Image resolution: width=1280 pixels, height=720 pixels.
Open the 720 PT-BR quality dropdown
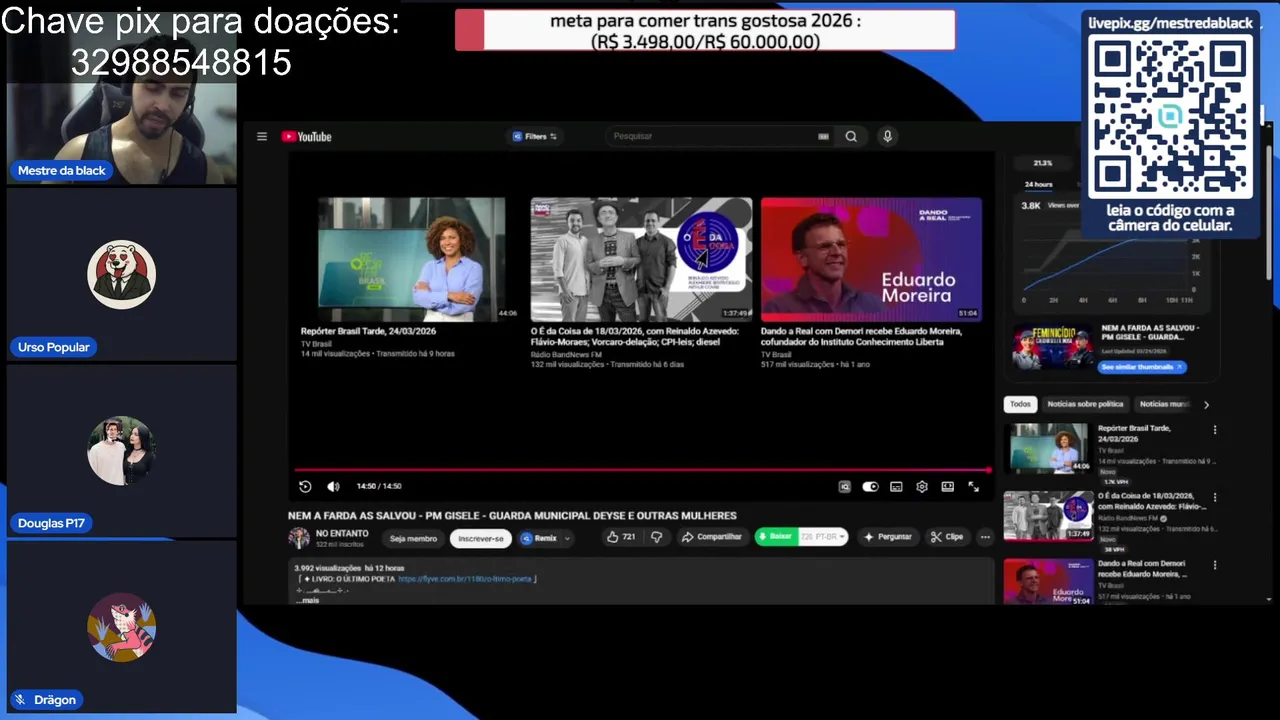pyautogui.click(x=822, y=537)
